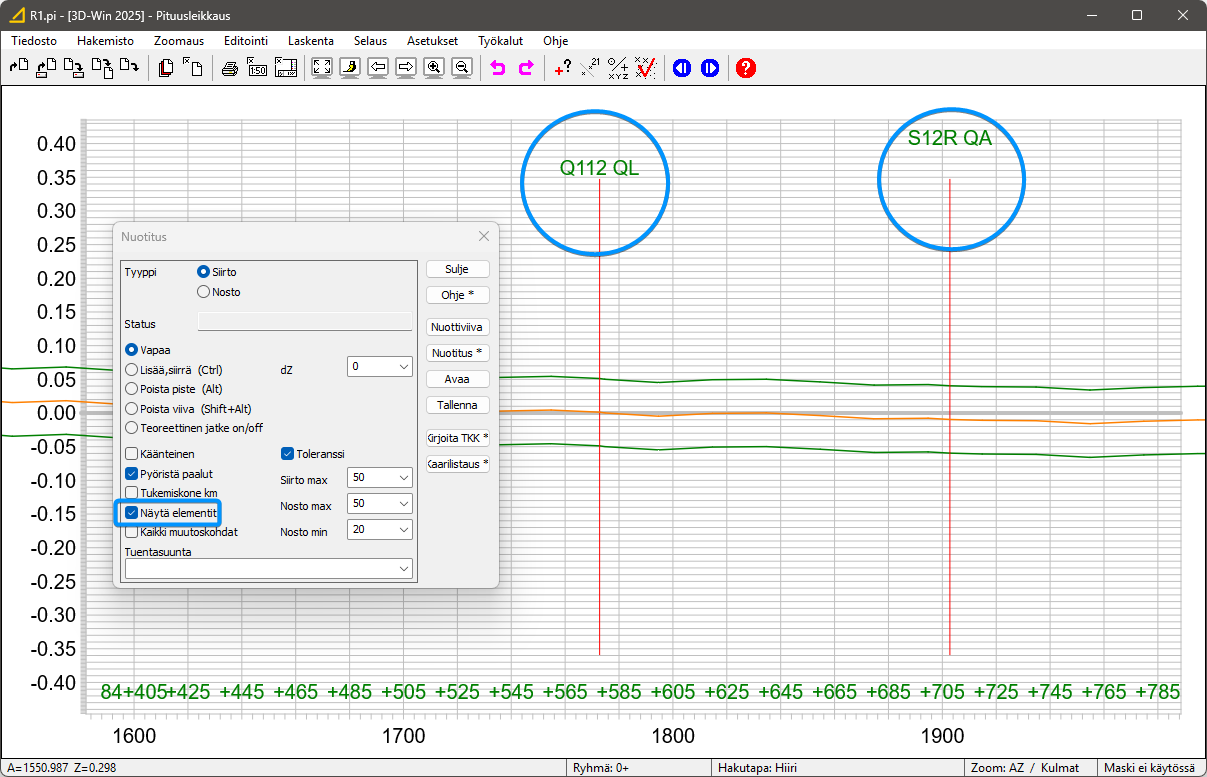Click the Nuottiviiva button
1207x777 pixels.
(x=458, y=327)
